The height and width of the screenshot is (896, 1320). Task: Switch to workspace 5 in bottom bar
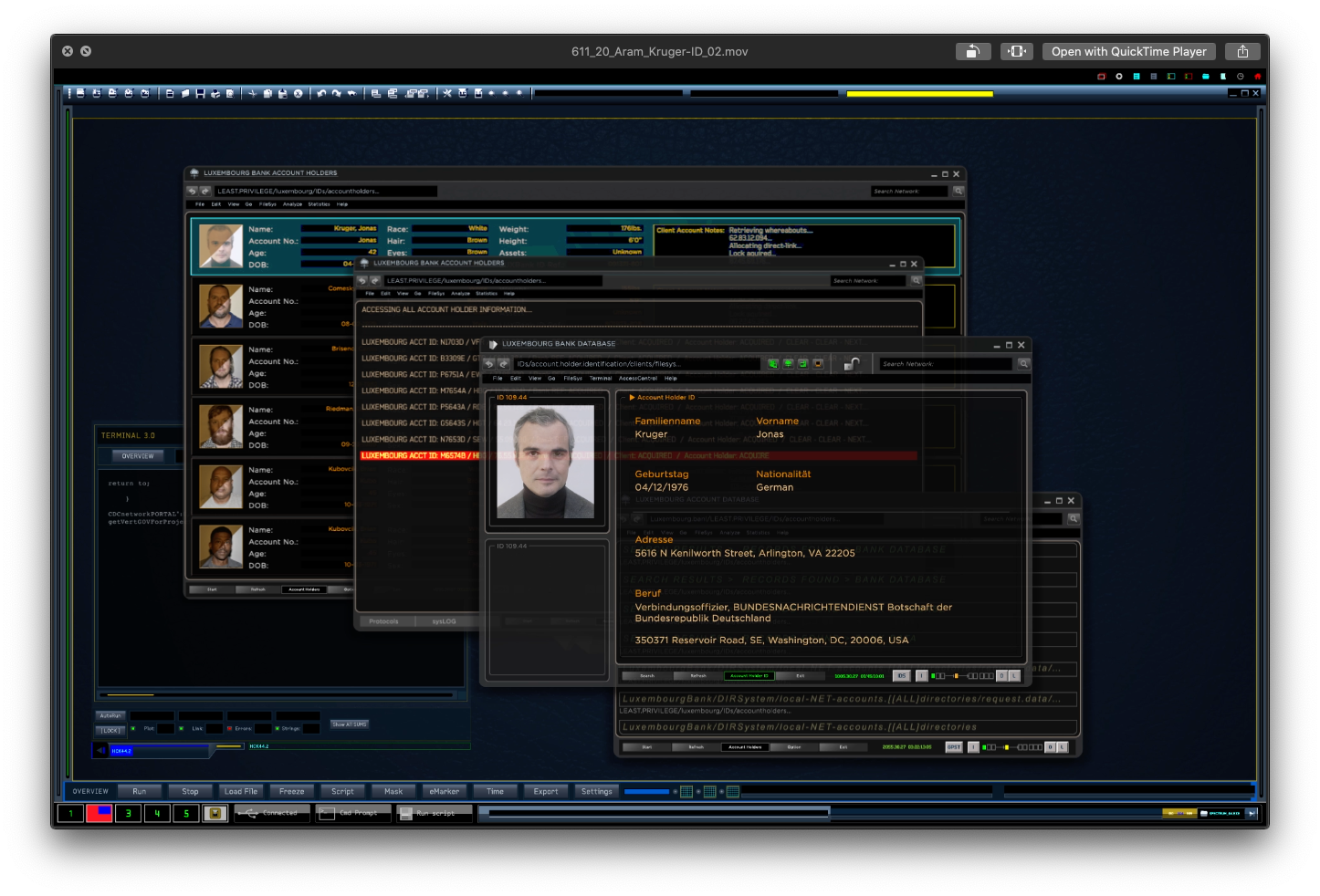pyautogui.click(x=186, y=813)
